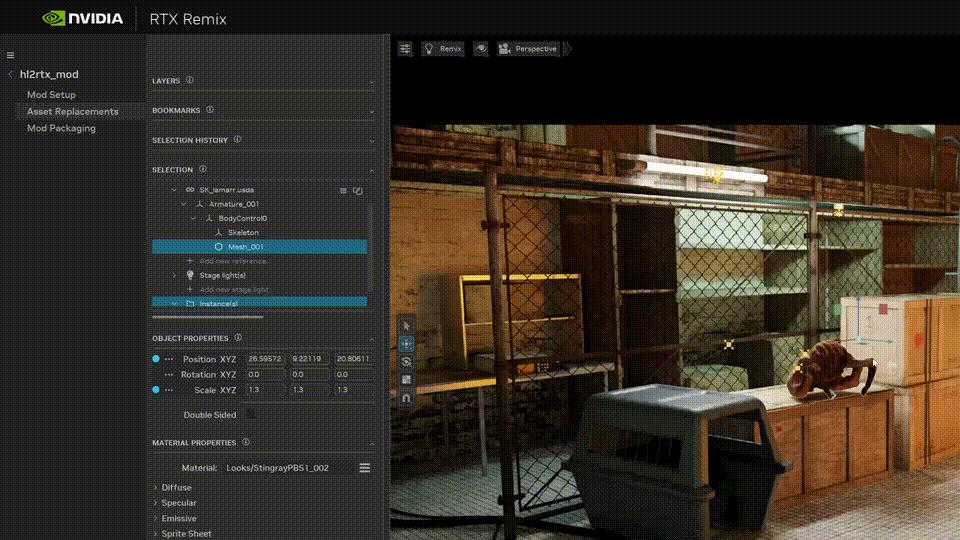960x540 pixels.
Task: Show info for Material Properties panel
Action: 246,441
